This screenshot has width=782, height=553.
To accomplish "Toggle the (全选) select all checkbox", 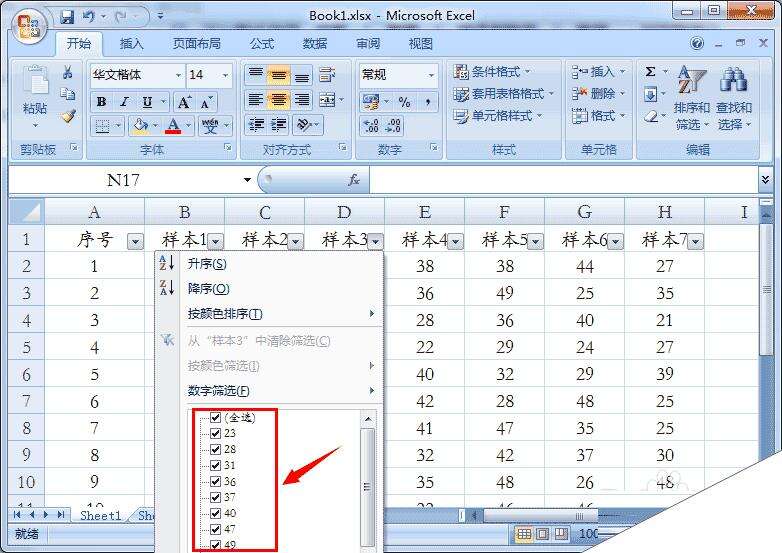I will (x=215, y=417).
